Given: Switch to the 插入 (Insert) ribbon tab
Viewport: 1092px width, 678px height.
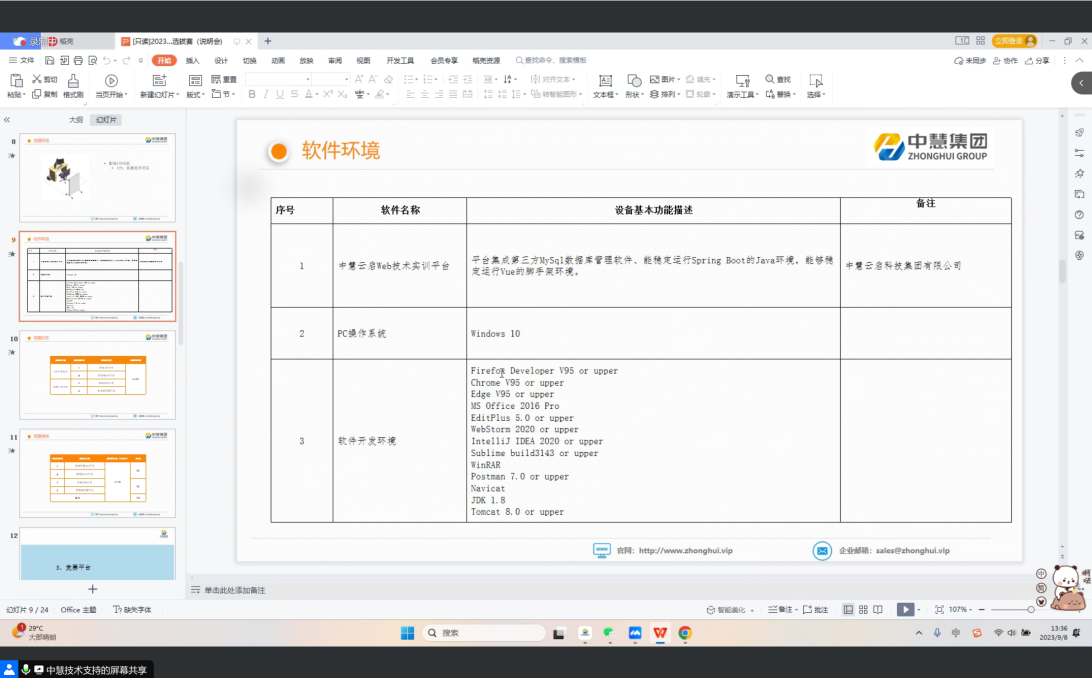Looking at the screenshot, I should 193,61.
